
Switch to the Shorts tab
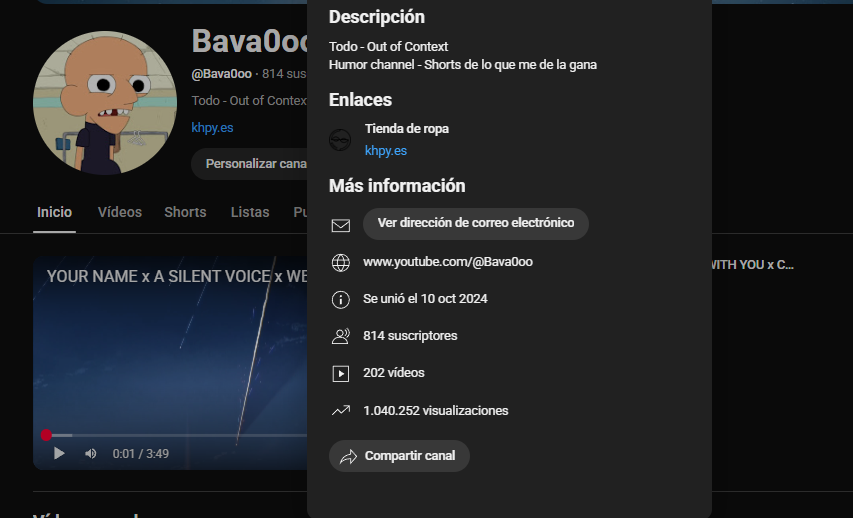[x=186, y=212]
